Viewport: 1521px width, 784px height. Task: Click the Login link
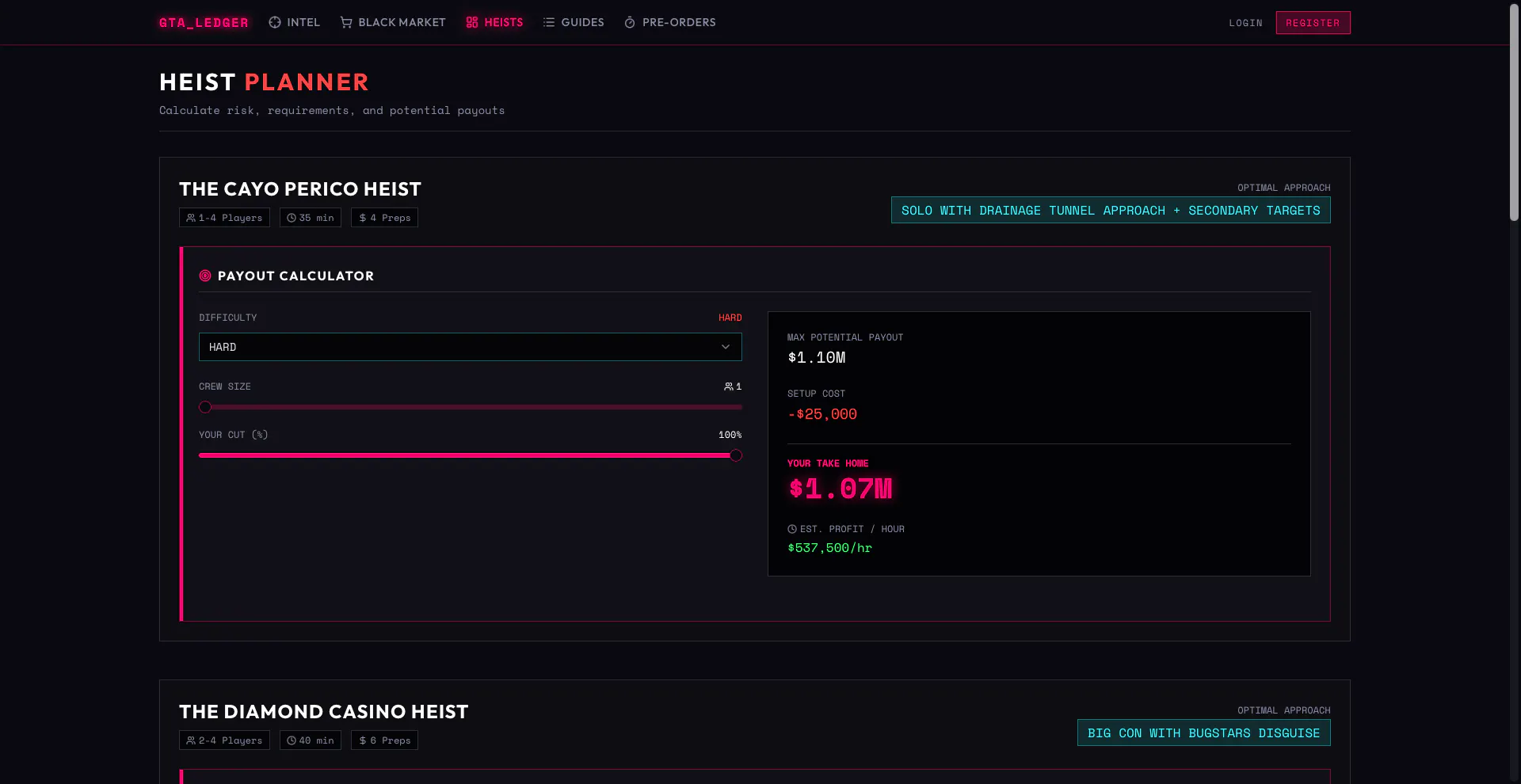1245,23
